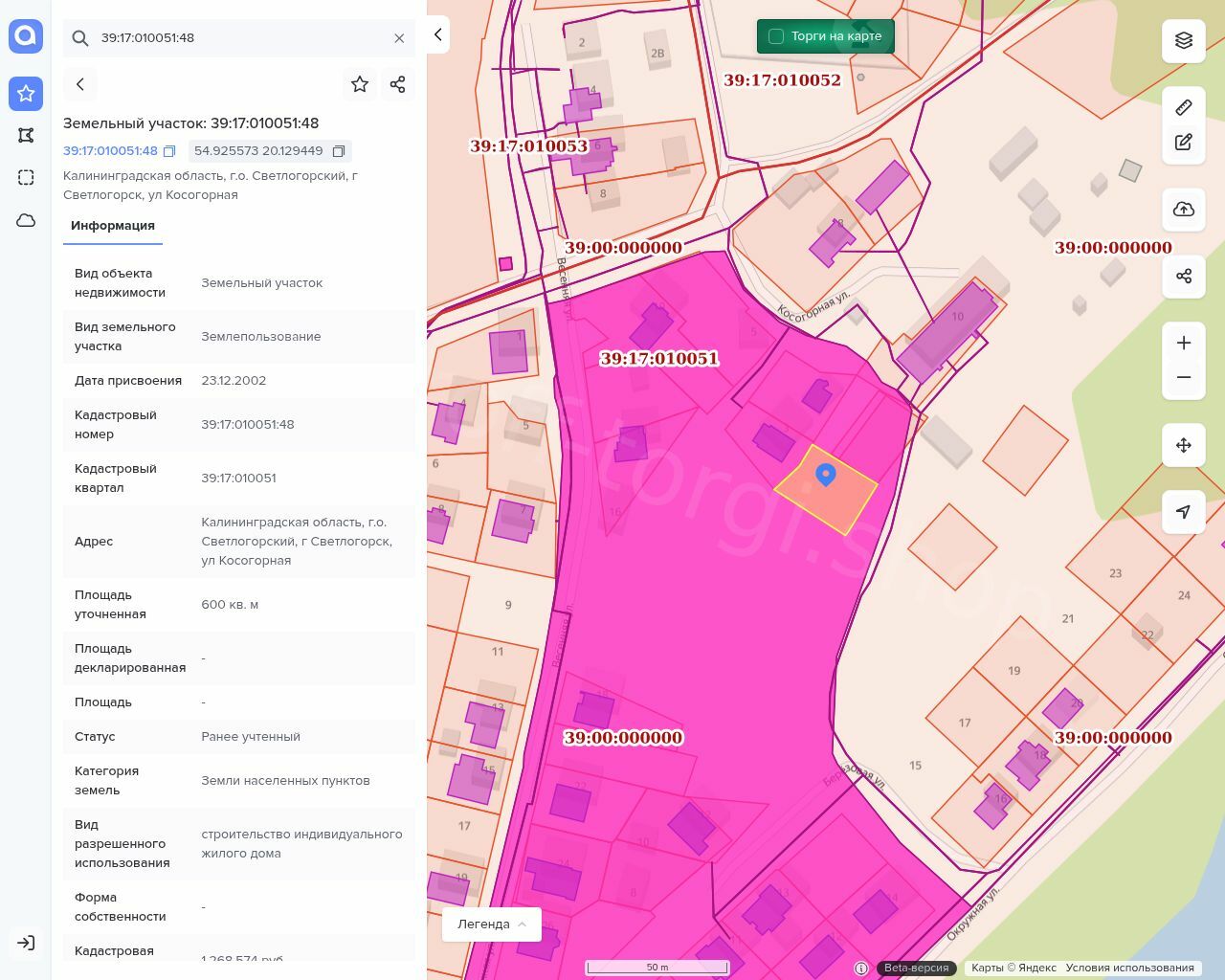Screen dimensions: 1225x980
Task: Open the Условия использования link
Action: (x=1129, y=968)
